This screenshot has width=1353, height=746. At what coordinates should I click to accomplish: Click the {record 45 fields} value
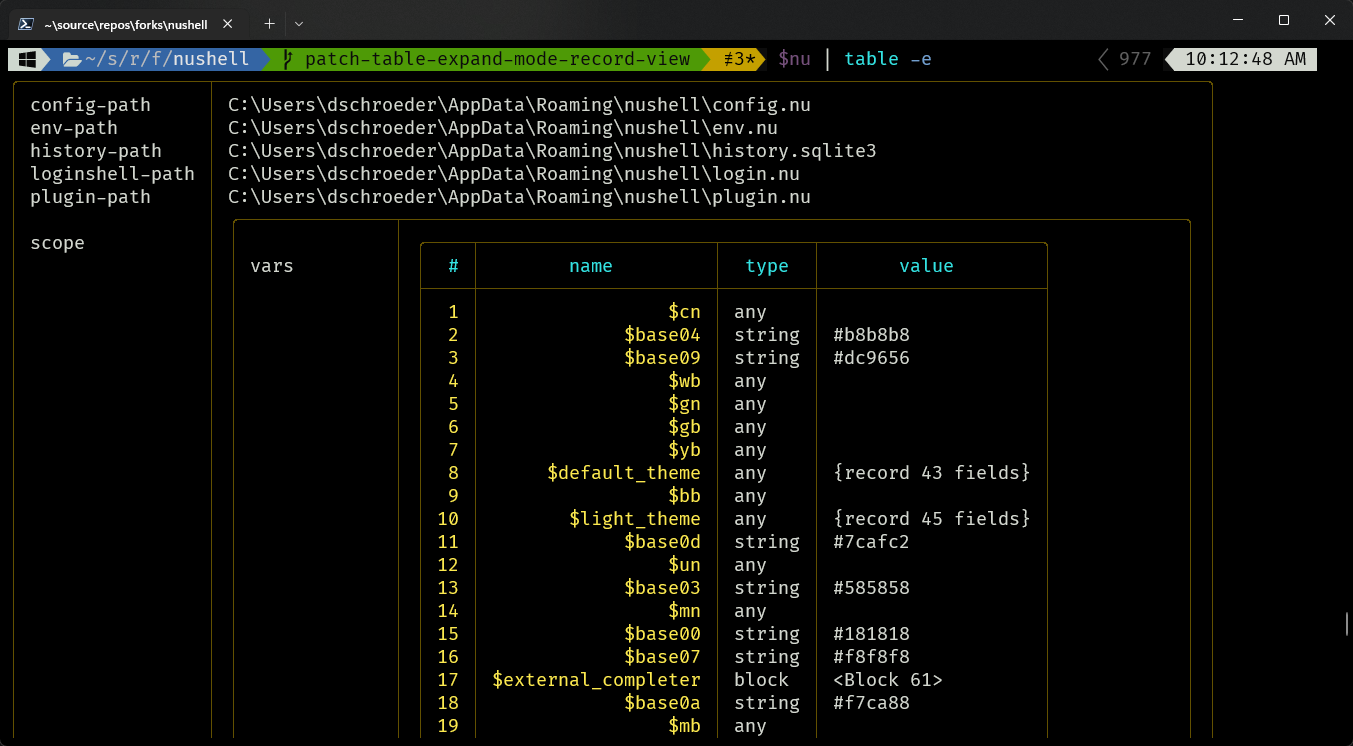point(932,519)
